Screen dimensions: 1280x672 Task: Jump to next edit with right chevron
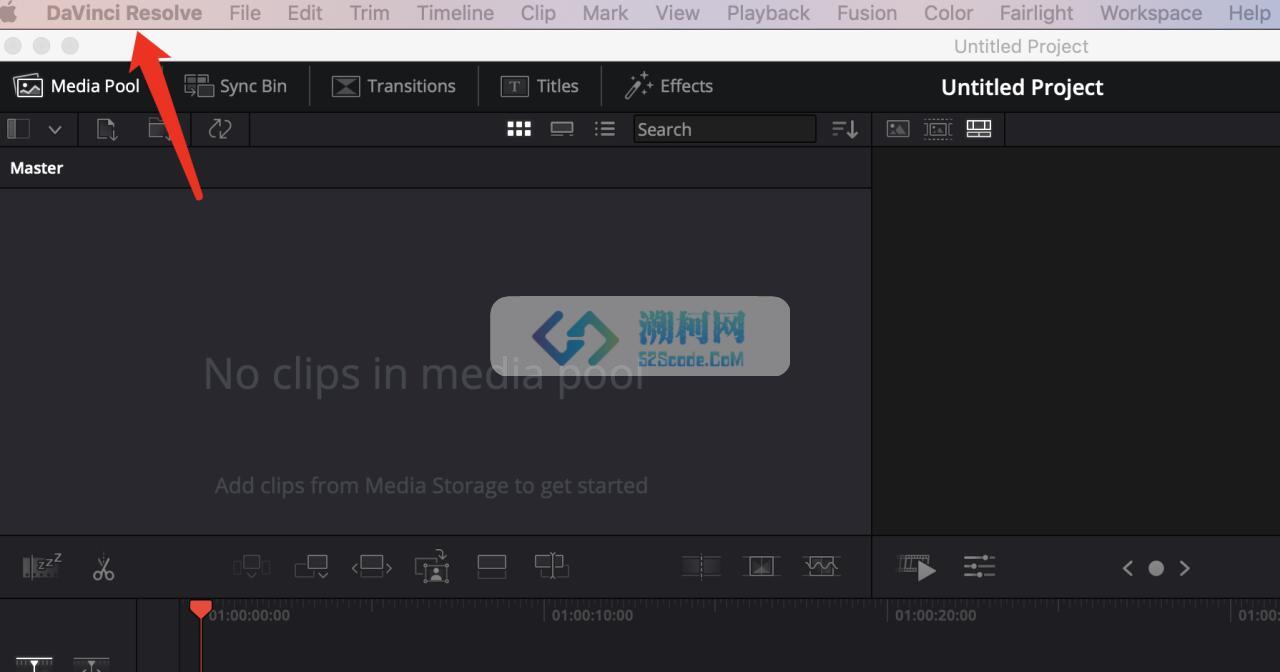tap(1184, 568)
